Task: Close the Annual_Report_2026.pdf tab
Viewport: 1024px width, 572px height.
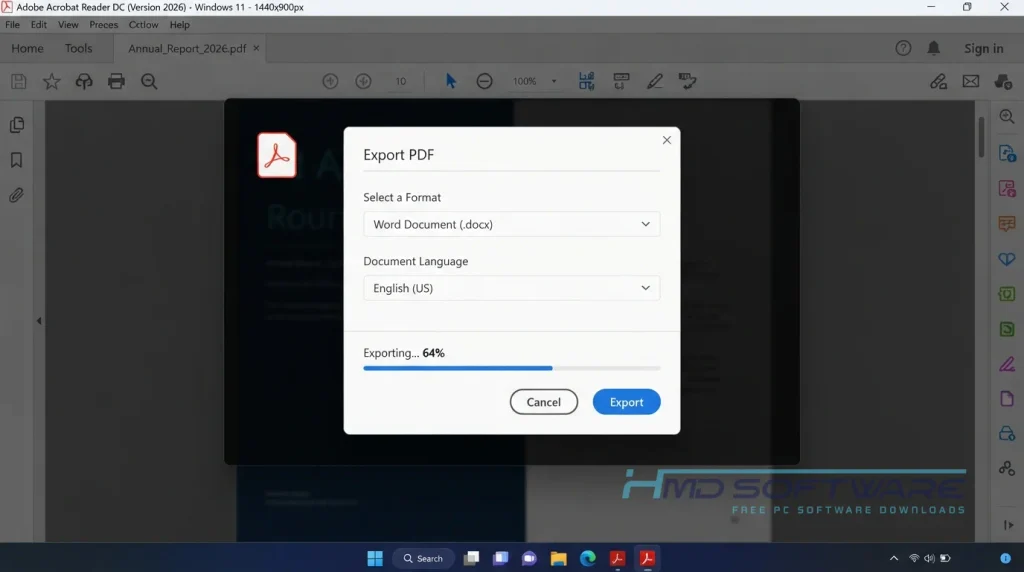Action: tap(256, 48)
